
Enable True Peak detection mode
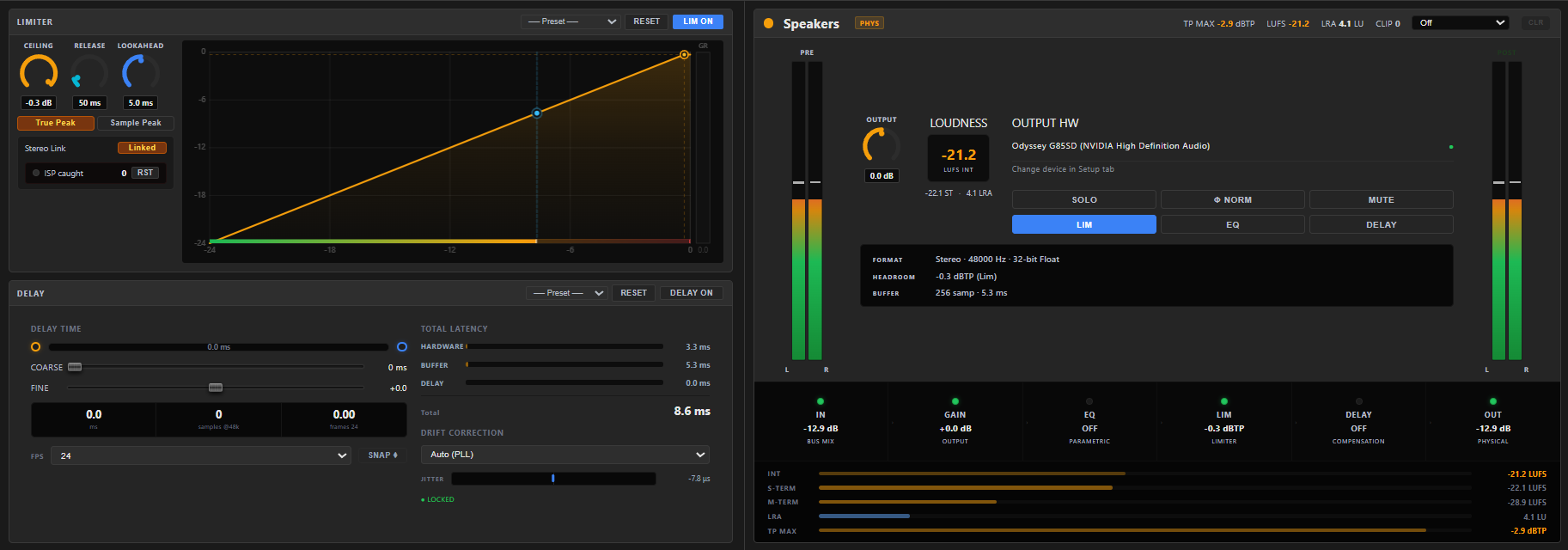coord(56,123)
